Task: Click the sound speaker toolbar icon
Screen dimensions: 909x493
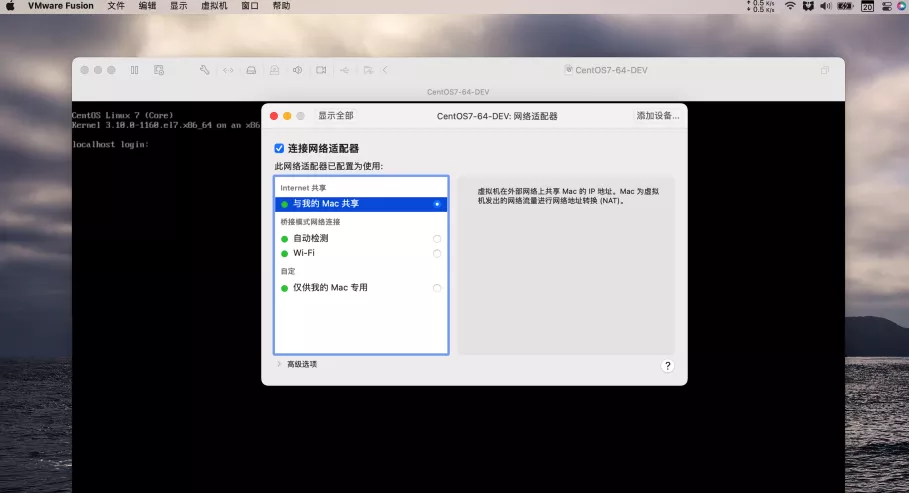Action: pos(297,70)
